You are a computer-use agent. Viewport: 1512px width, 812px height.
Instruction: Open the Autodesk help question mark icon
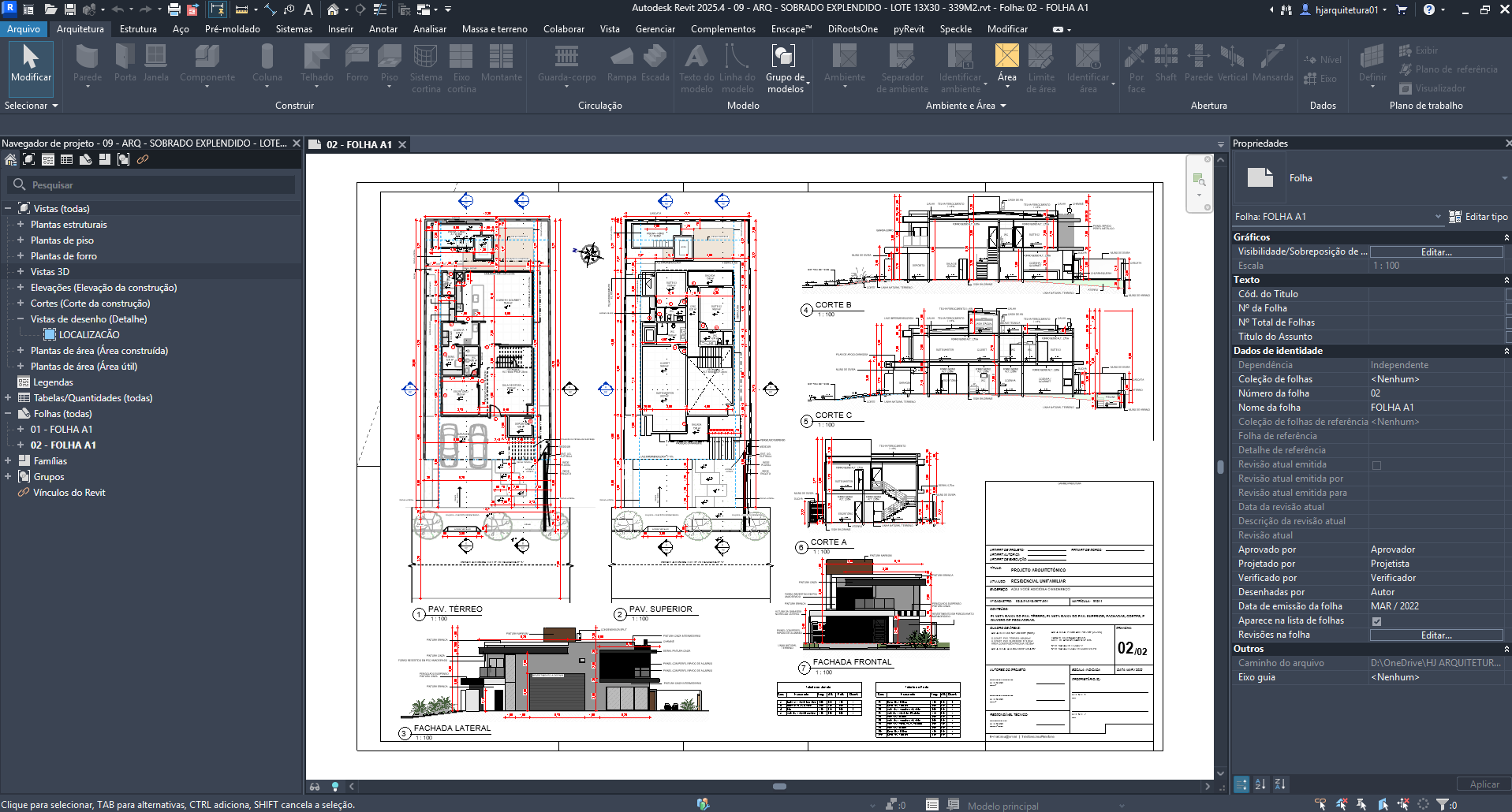1429,9
